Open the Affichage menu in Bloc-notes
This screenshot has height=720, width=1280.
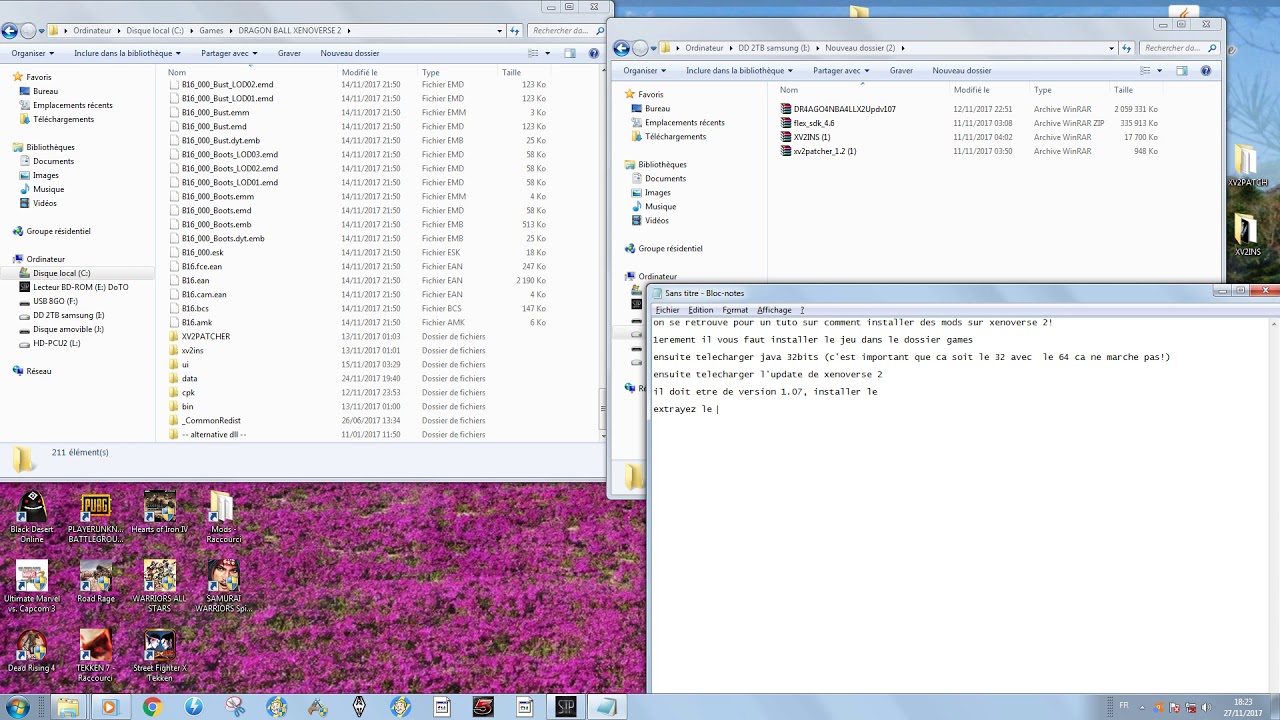[x=774, y=310]
